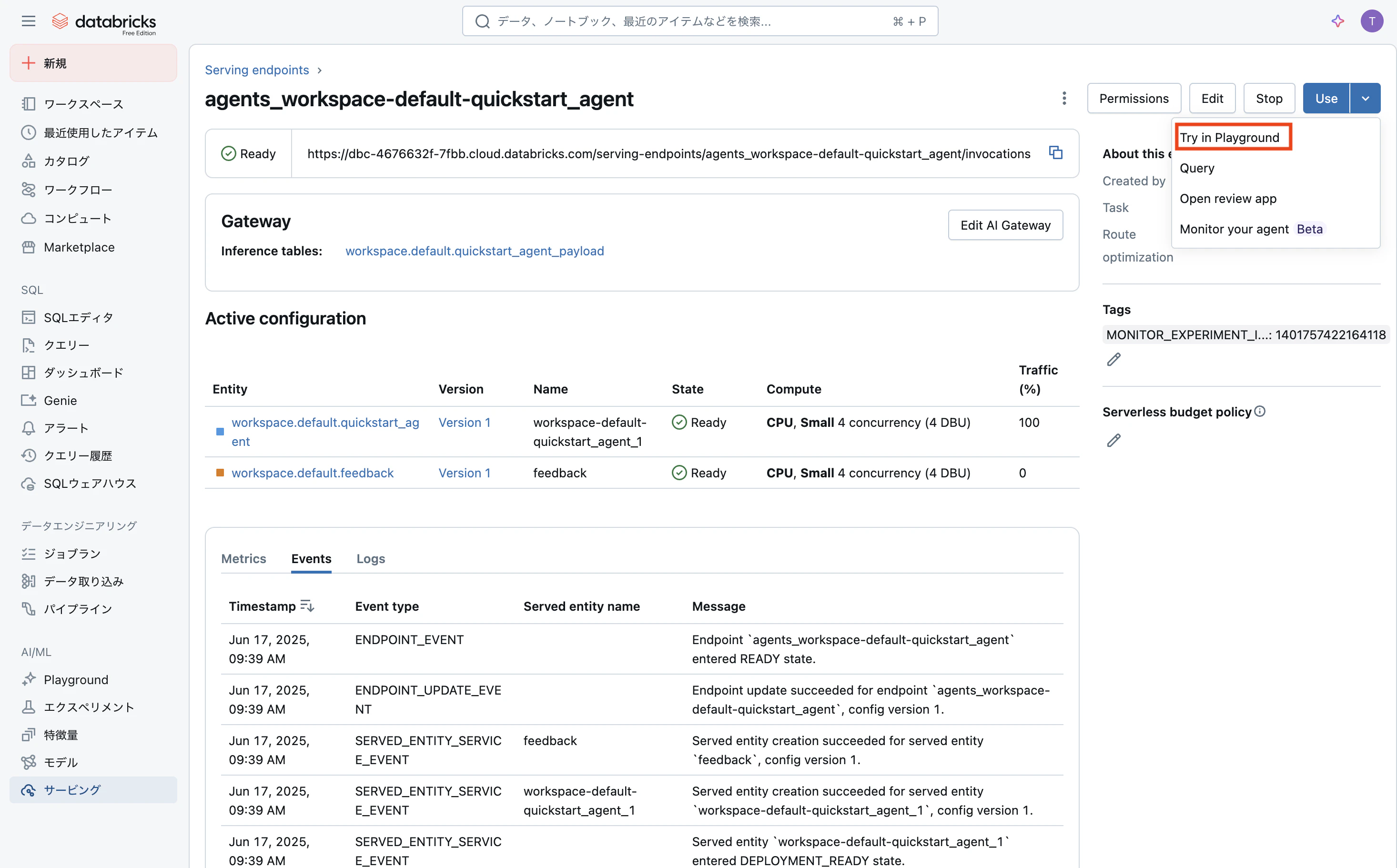1397x868 pixels.
Task: Edit serverless budget policy pencil icon
Action: [1114, 440]
